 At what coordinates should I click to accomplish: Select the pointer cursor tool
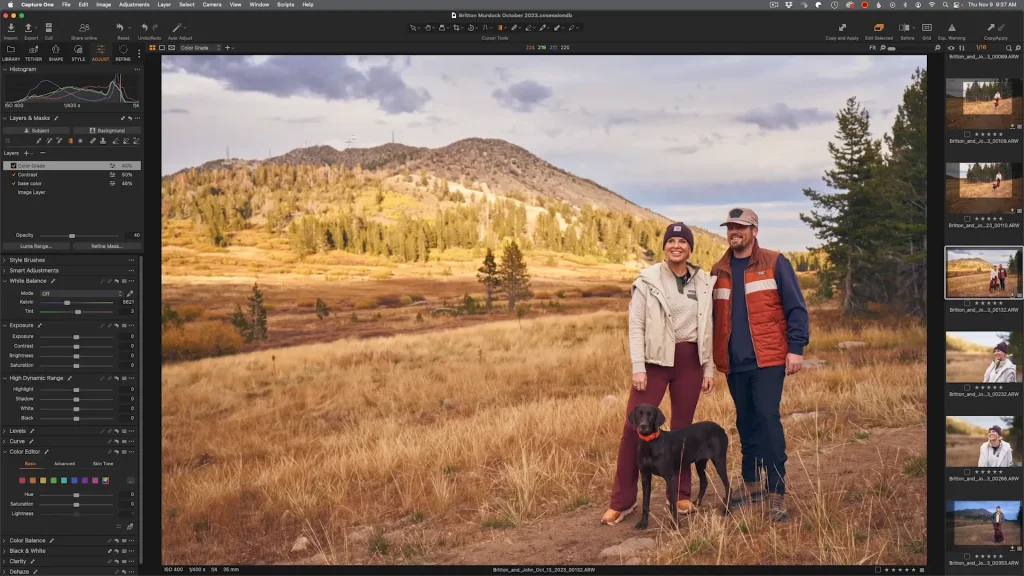pyautogui.click(x=413, y=28)
